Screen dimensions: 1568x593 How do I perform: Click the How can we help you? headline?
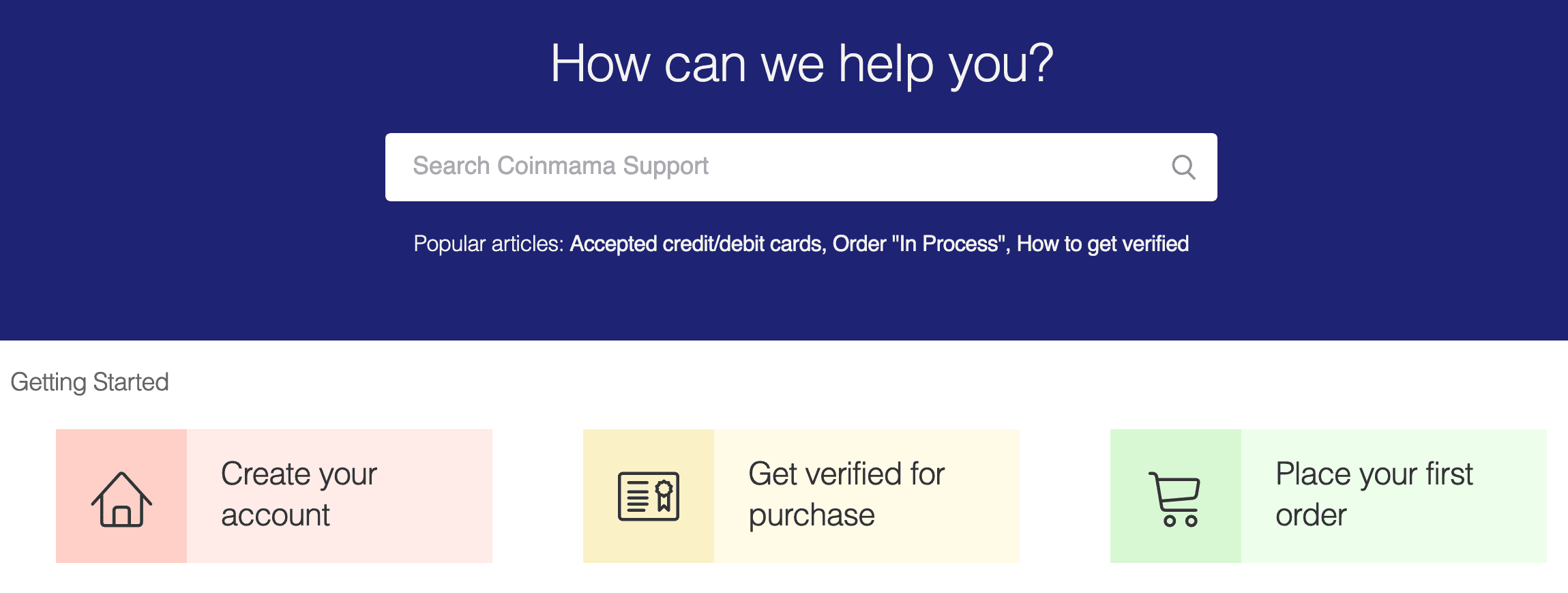click(x=801, y=63)
